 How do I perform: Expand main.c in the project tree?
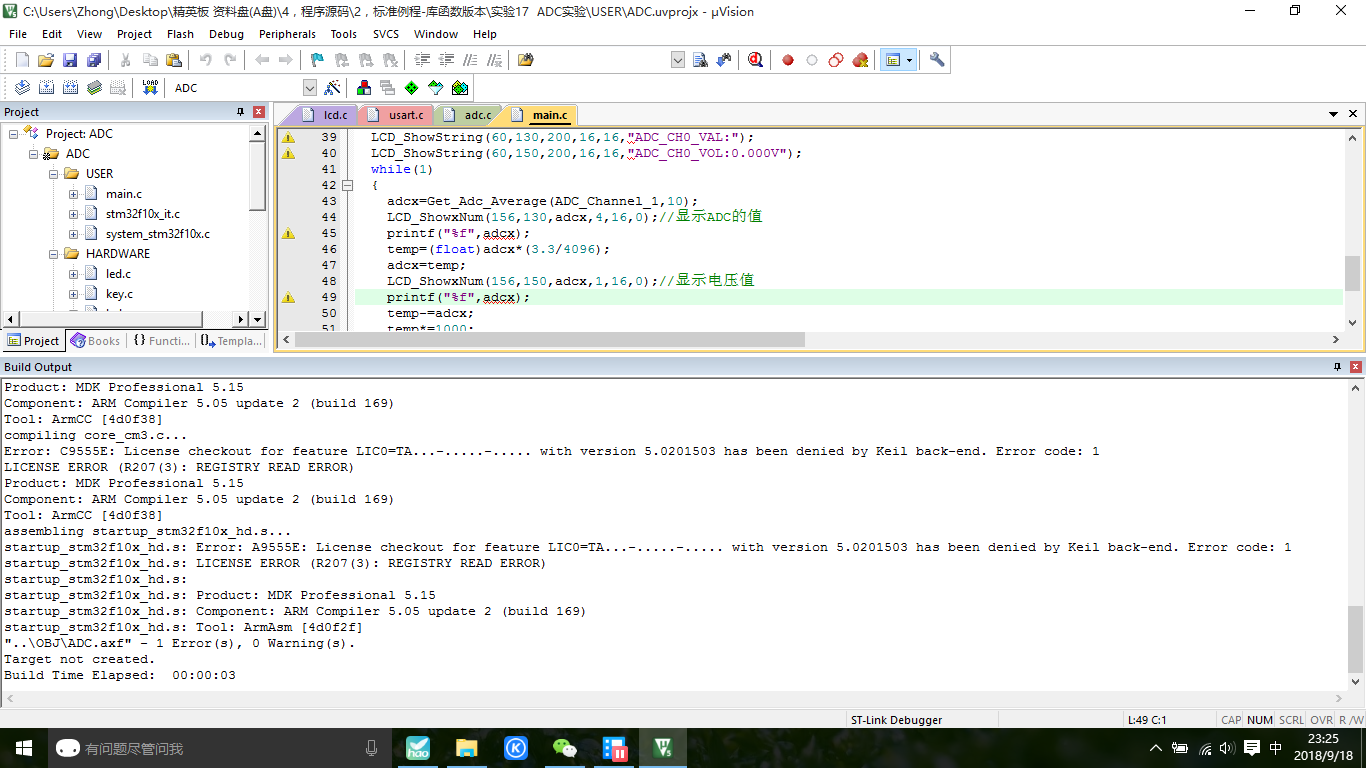[74, 194]
